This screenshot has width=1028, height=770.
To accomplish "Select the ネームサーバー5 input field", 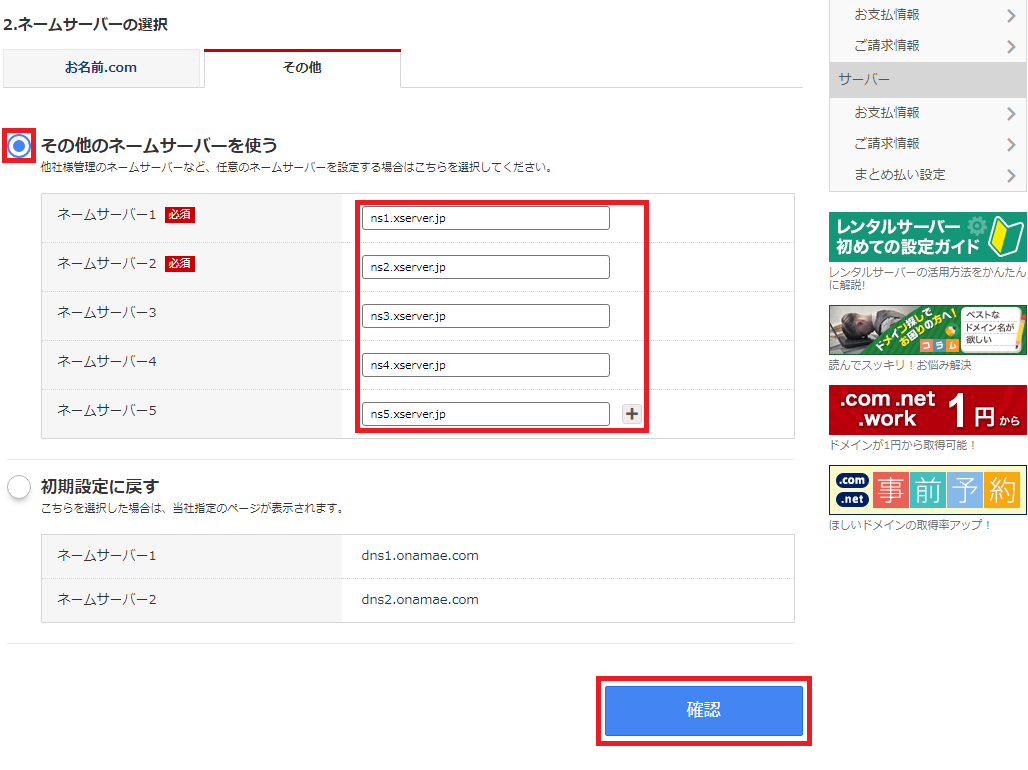I will pyautogui.click(x=486, y=414).
